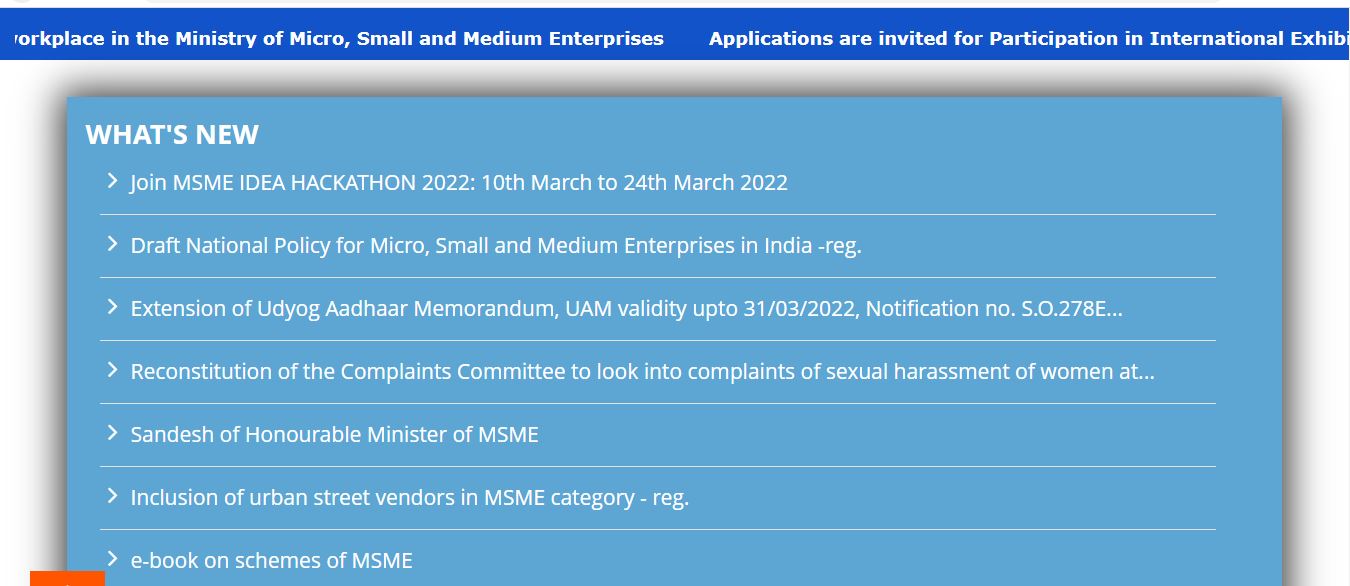Click the arrow beside Complaints Committee reconstitution entry
The width and height of the screenshot is (1350, 586).
112,371
